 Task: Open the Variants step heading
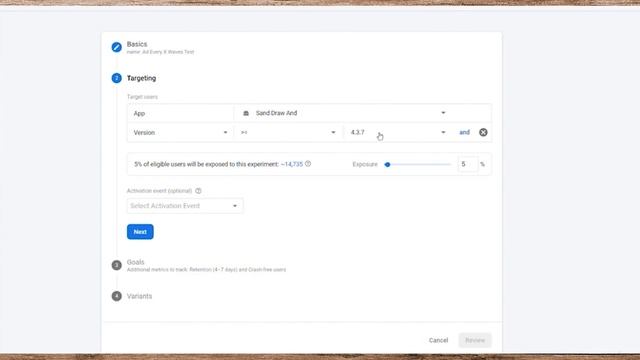point(139,296)
